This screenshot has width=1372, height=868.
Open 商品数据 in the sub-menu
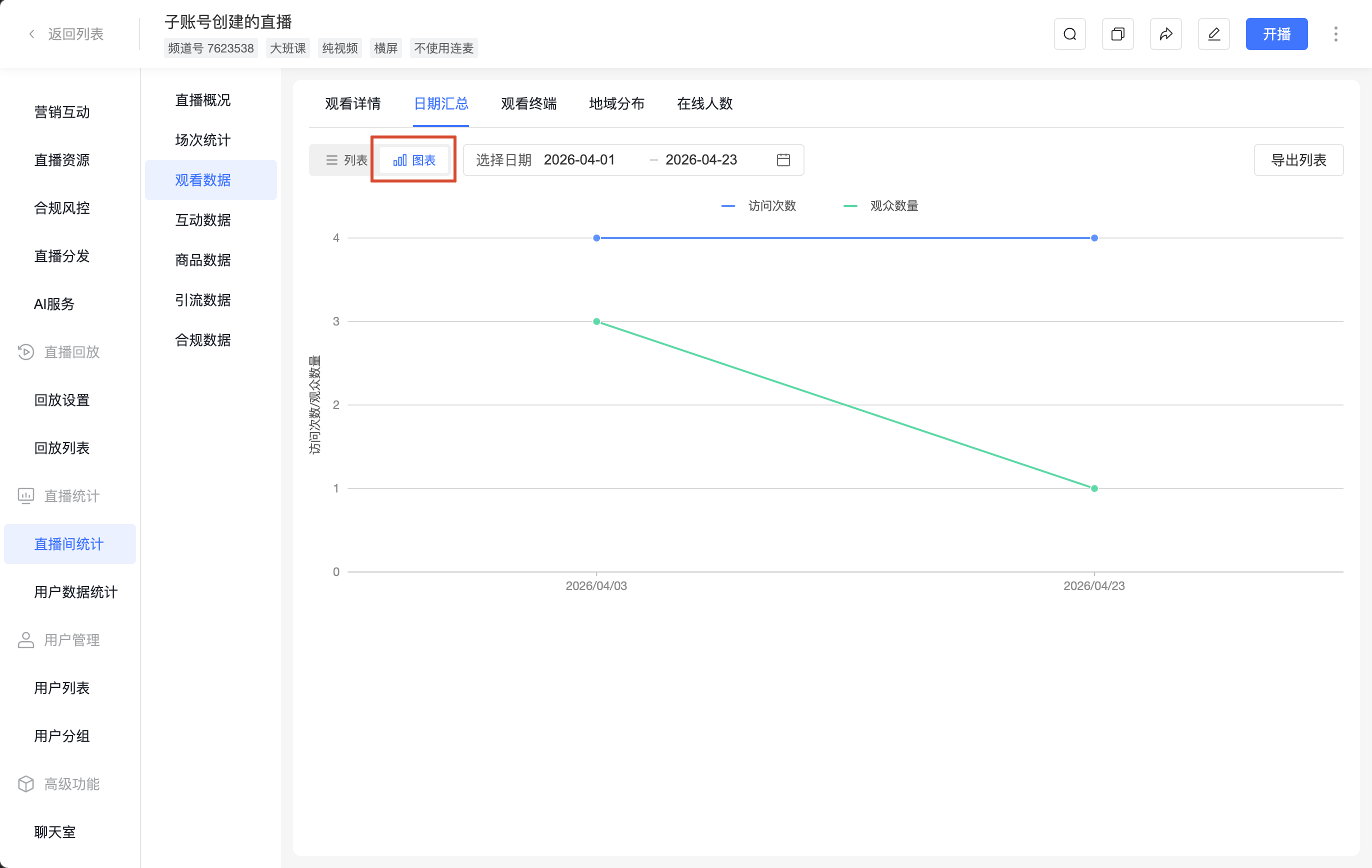[x=211, y=260]
